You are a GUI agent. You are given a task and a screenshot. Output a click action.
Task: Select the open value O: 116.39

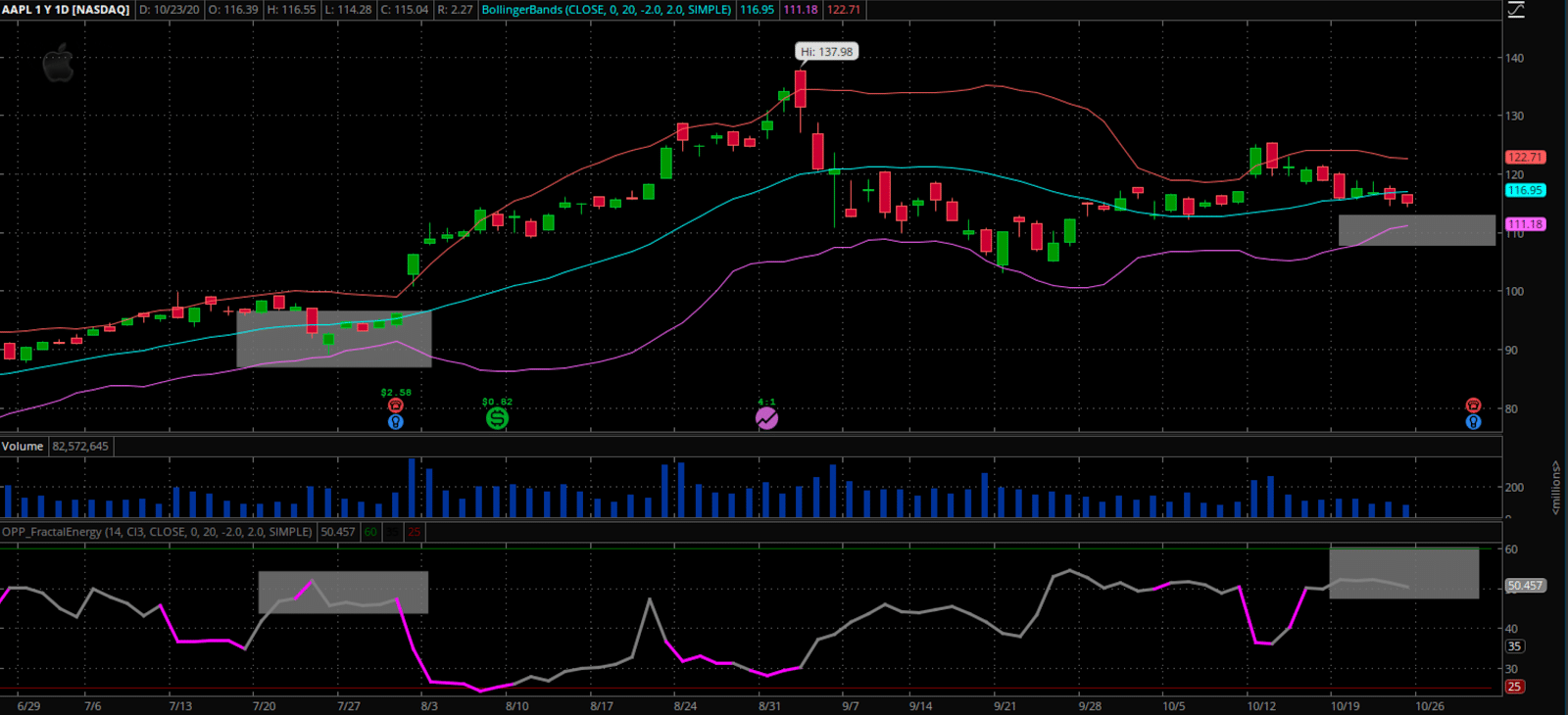coord(233,10)
